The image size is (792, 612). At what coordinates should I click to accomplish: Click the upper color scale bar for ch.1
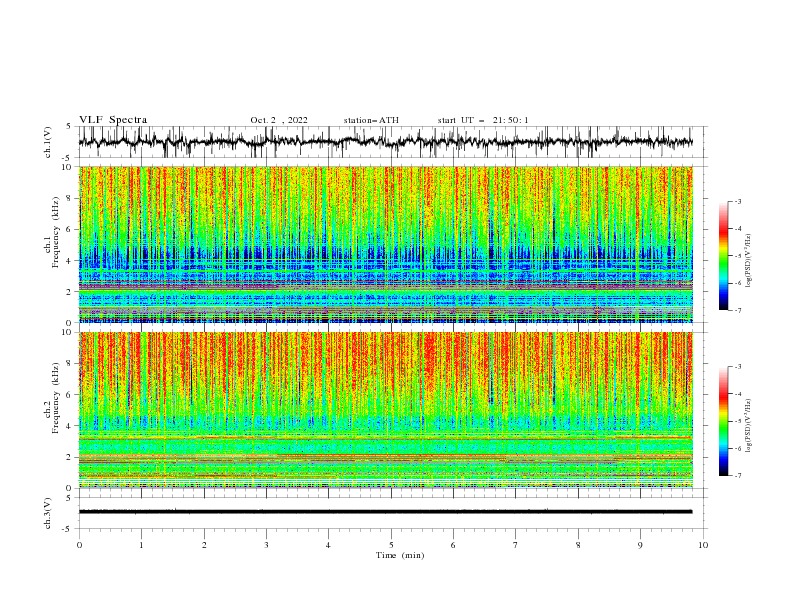(723, 256)
